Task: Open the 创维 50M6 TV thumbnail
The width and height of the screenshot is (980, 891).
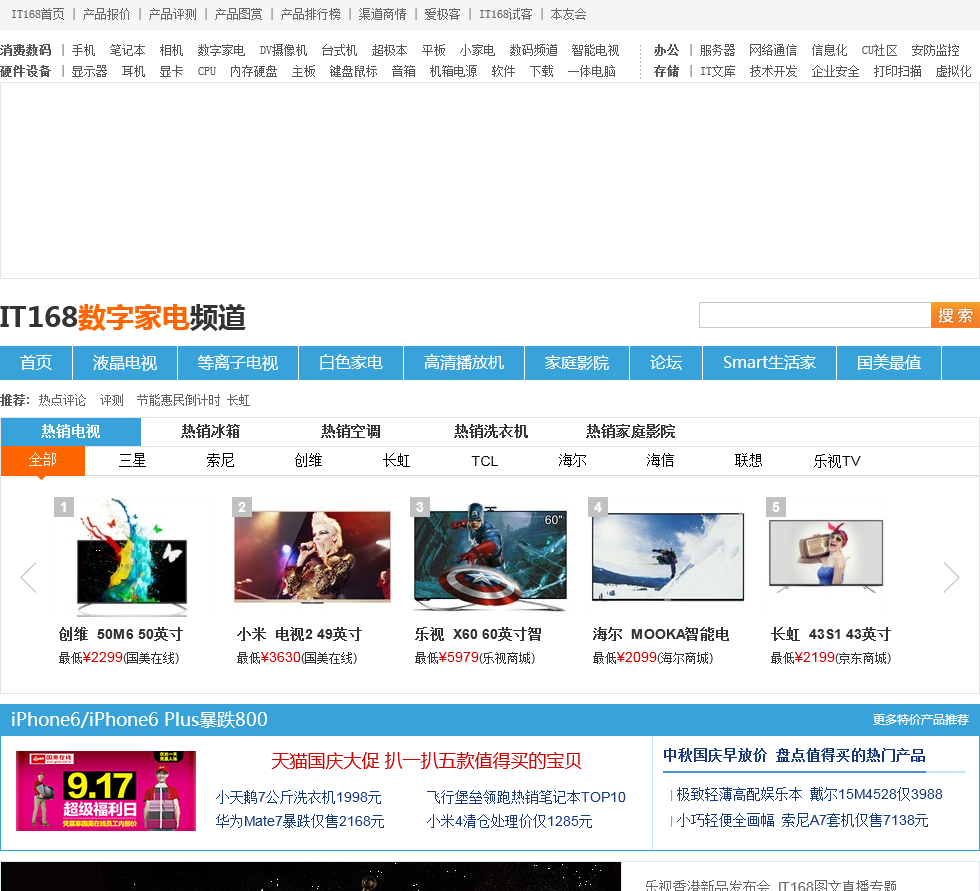Action: click(x=131, y=555)
